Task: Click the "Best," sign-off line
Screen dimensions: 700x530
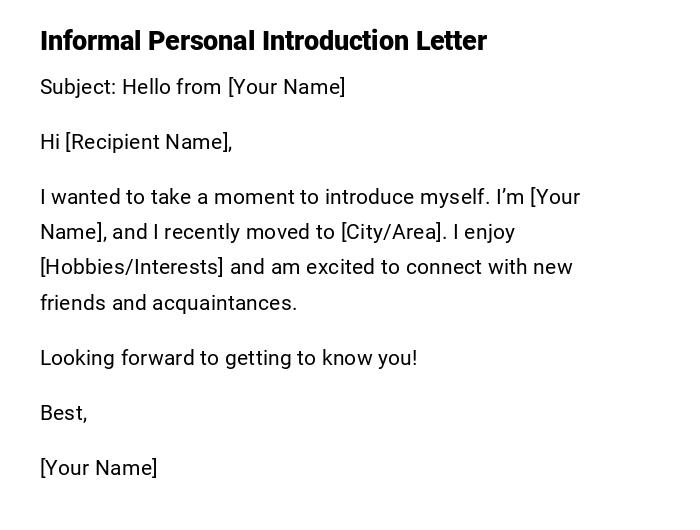Action: coord(63,413)
